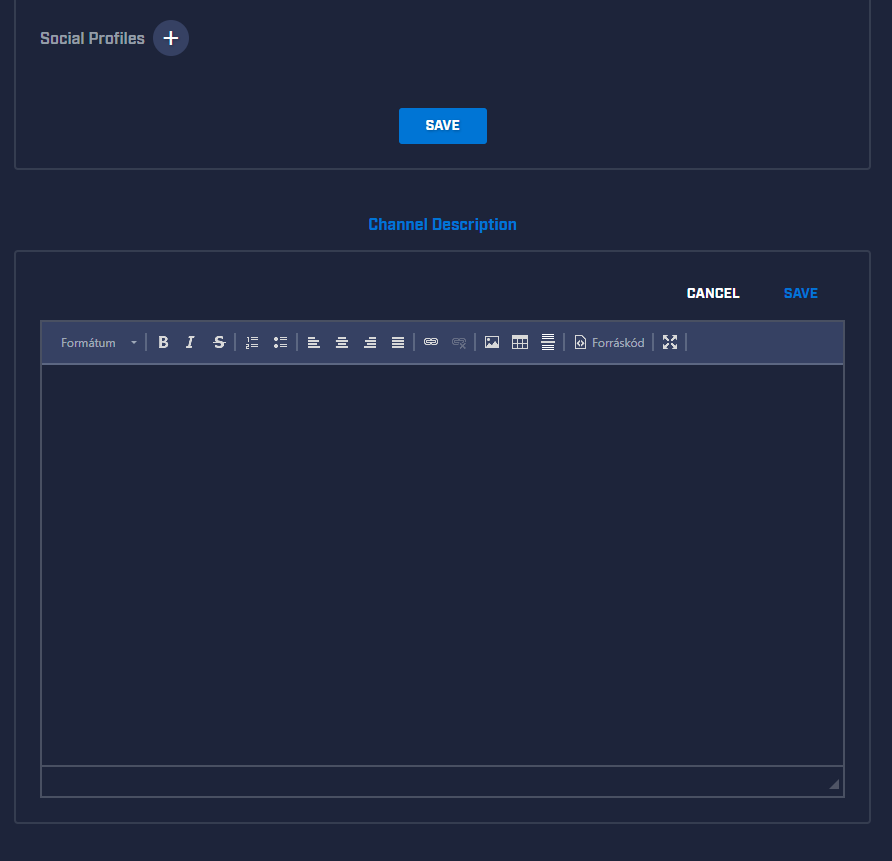Toggle italic formatting
Screen dimensions: 892x861
tap(190, 342)
